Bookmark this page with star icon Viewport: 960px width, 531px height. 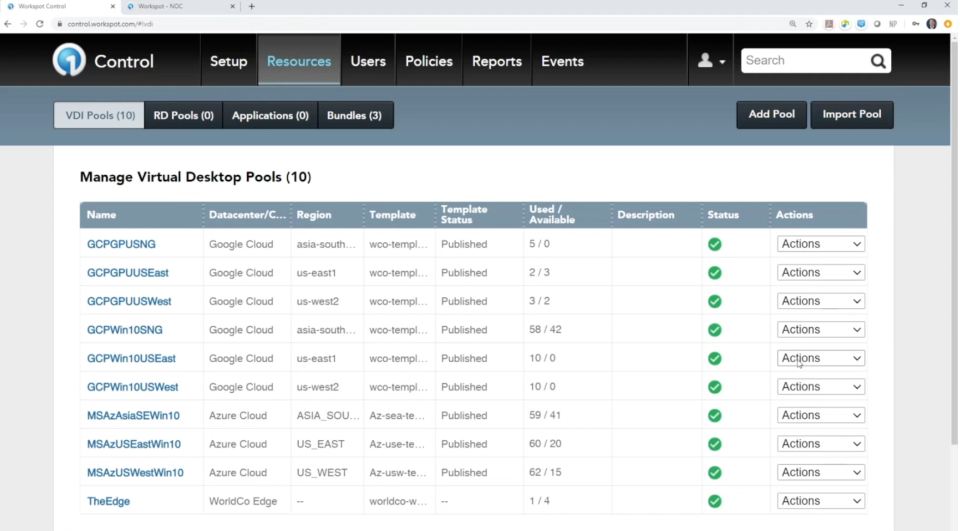809,23
